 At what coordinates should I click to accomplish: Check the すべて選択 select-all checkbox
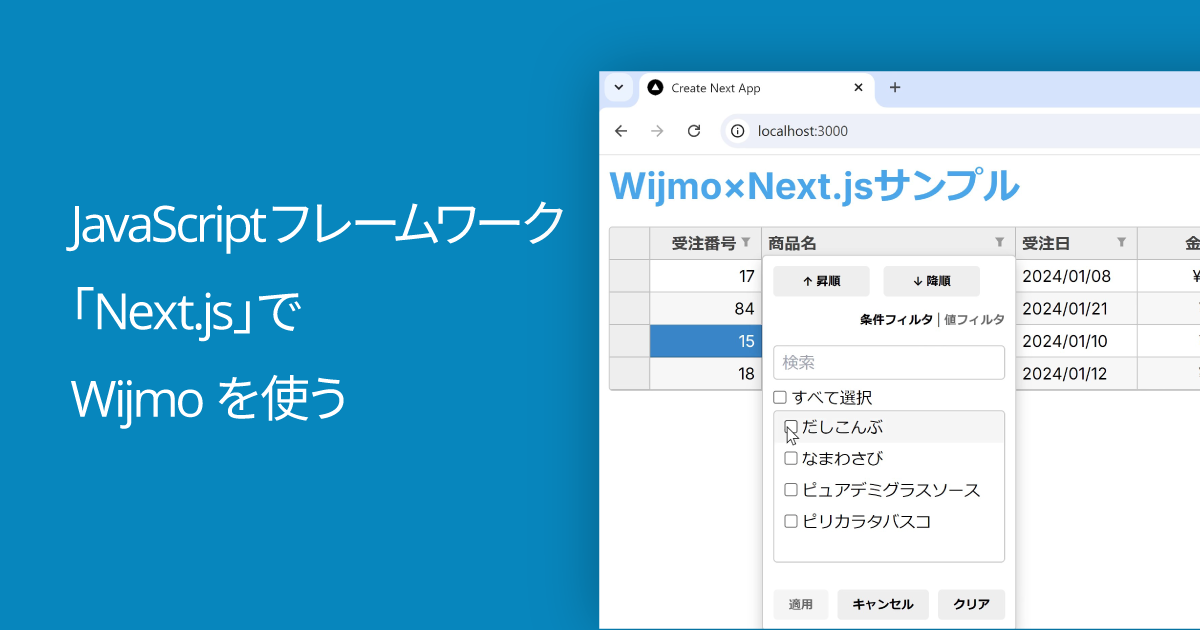click(x=780, y=397)
